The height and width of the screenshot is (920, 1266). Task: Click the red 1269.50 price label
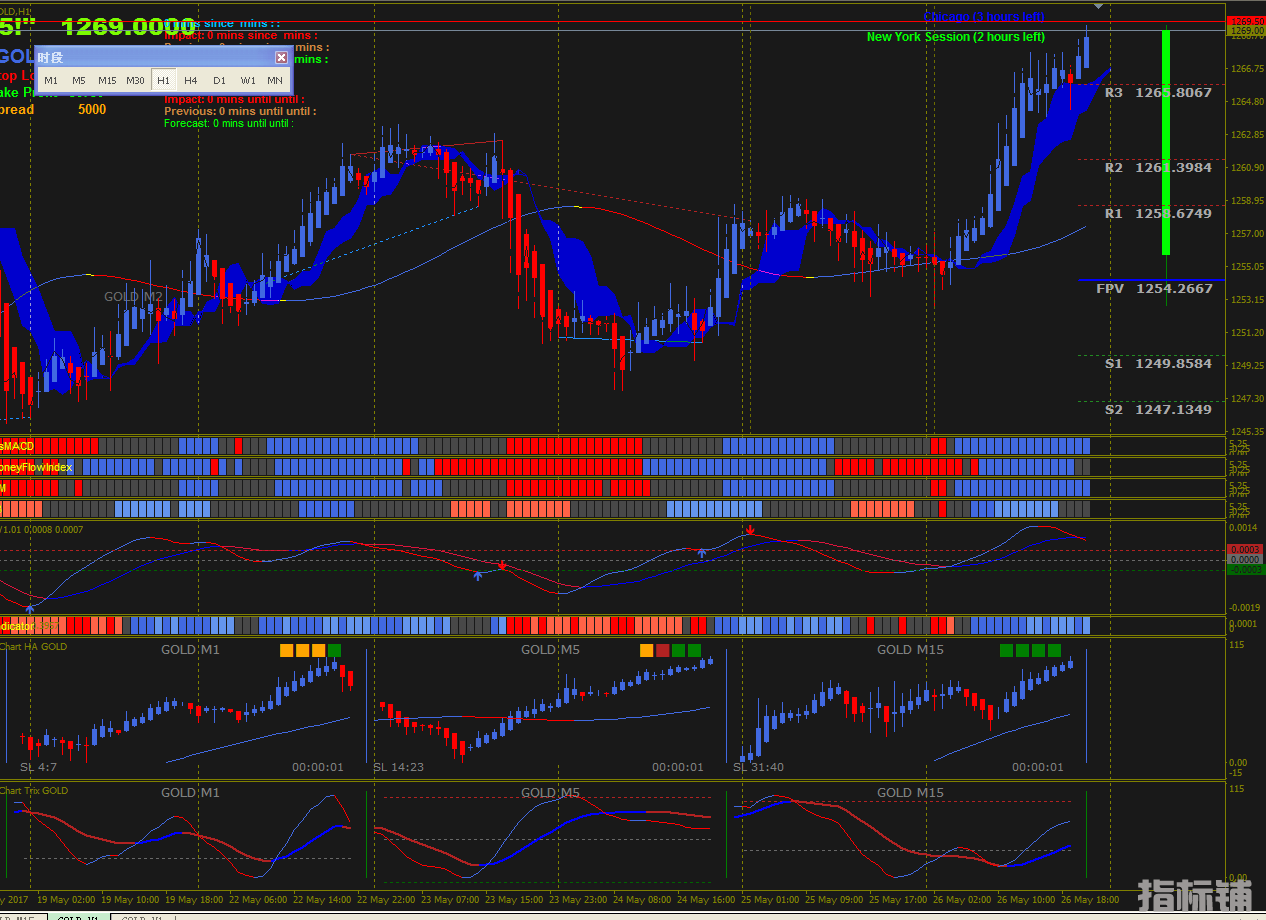pyautogui.click(x=1245, y=21)
